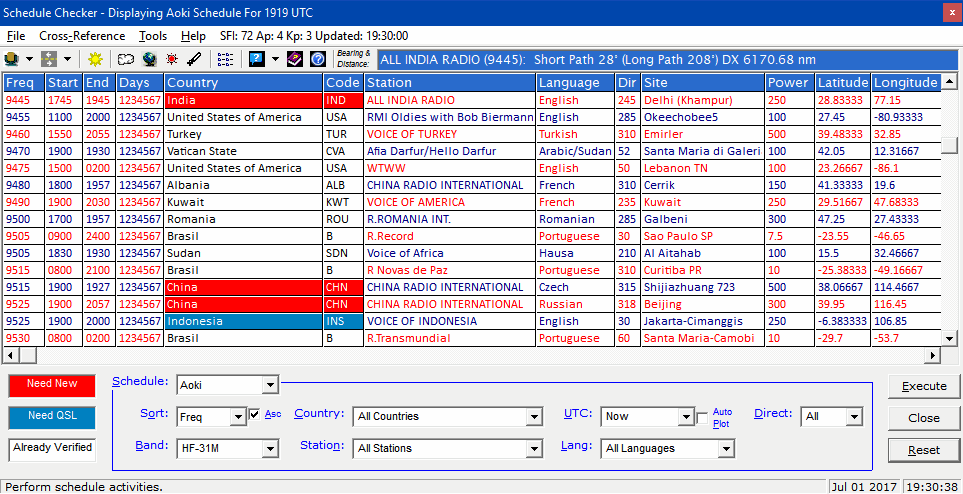
Task: Click the Shijiazhuang 723 site cell
Action: [703, 287]
